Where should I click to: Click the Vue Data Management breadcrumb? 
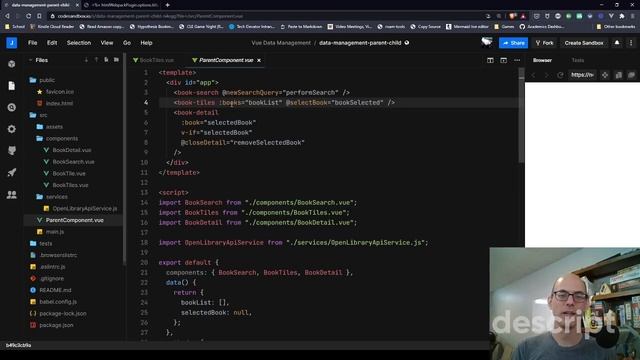(281, 42)
